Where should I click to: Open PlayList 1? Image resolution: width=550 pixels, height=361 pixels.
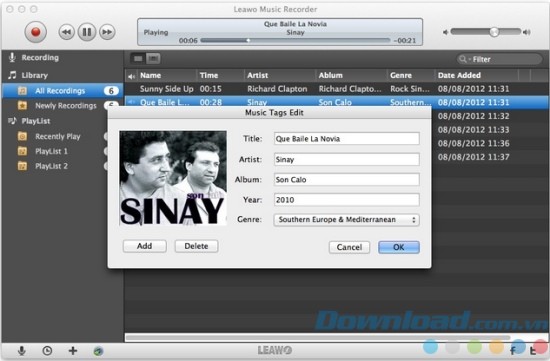[51, 152]
